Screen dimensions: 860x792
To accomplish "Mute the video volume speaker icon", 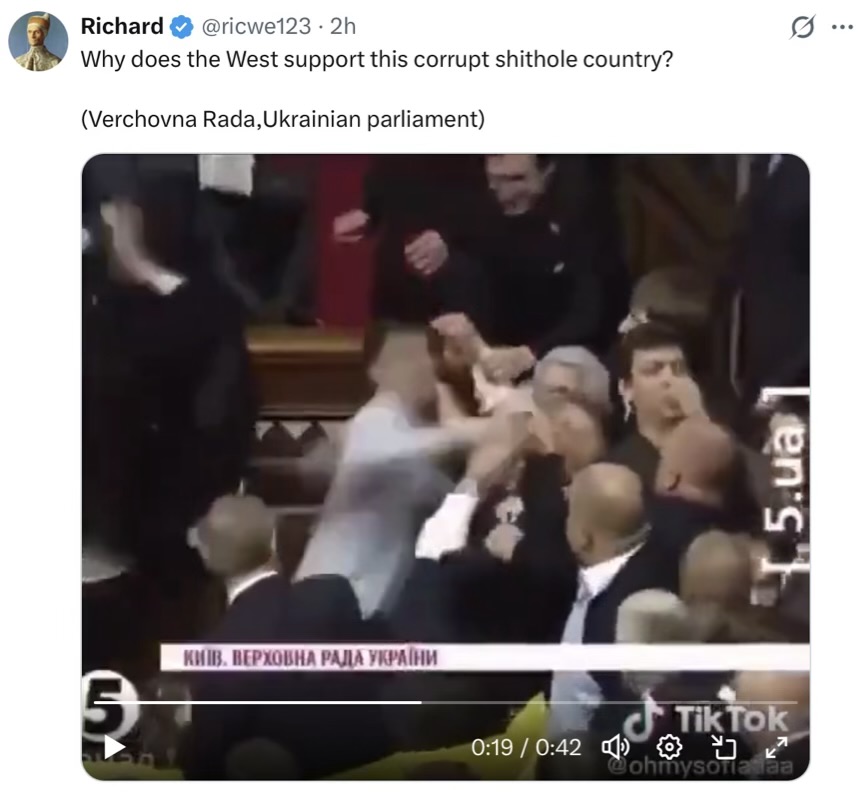I will (x=616, y=746).
